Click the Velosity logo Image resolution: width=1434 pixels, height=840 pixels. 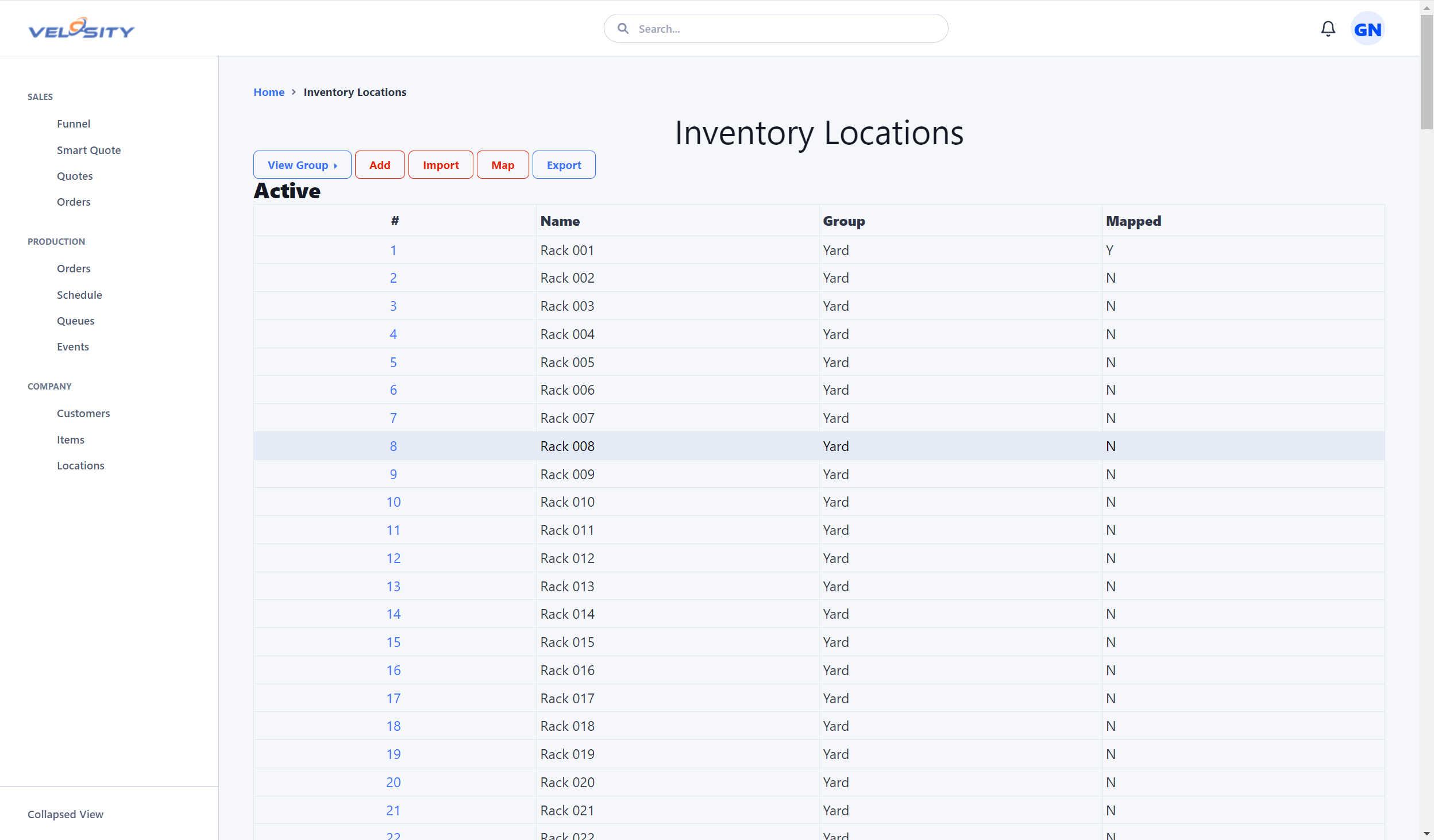point(82,28)
